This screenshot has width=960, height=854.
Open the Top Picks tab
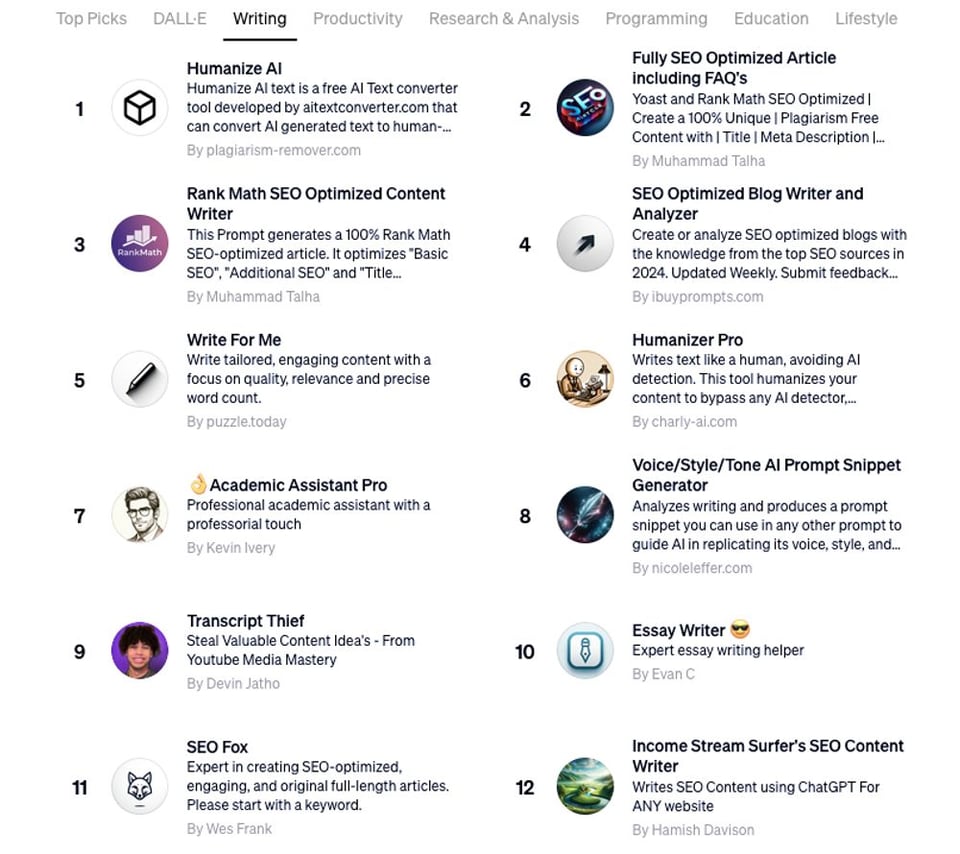(x=91, y=18)
